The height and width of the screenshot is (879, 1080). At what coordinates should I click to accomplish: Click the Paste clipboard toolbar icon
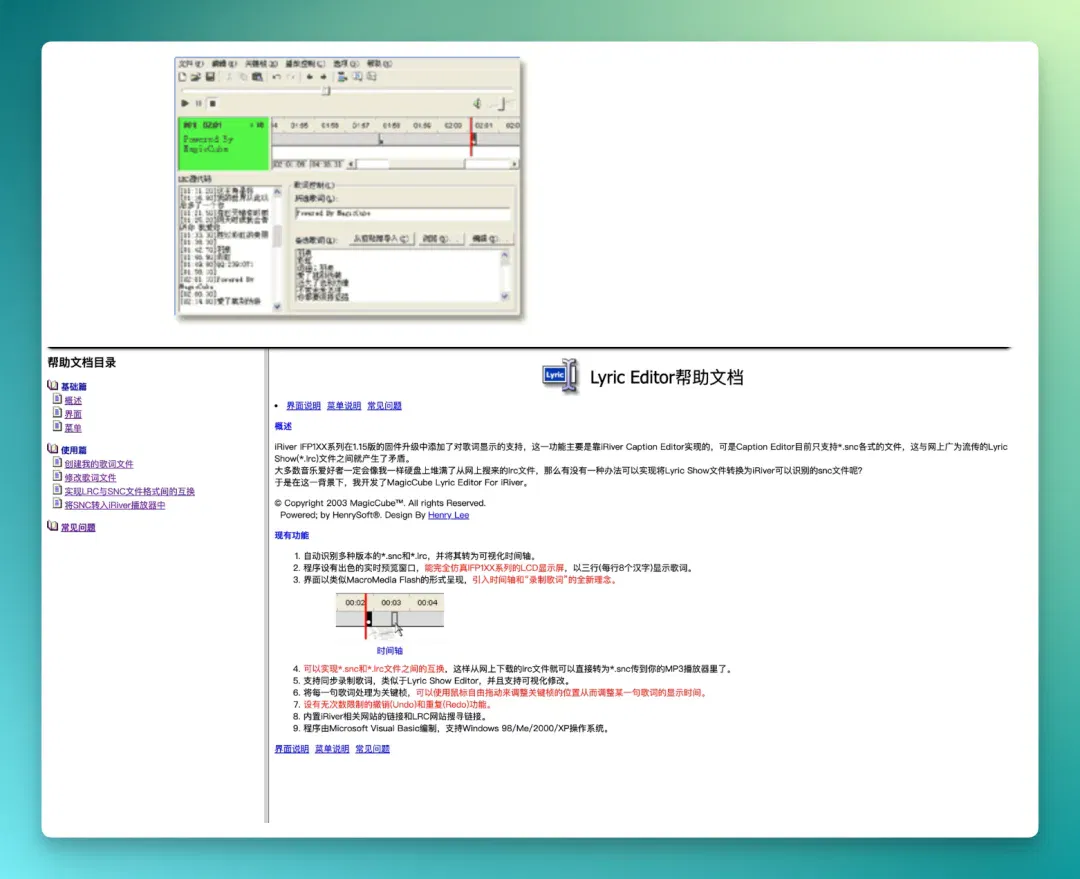(x=257, y=77)
